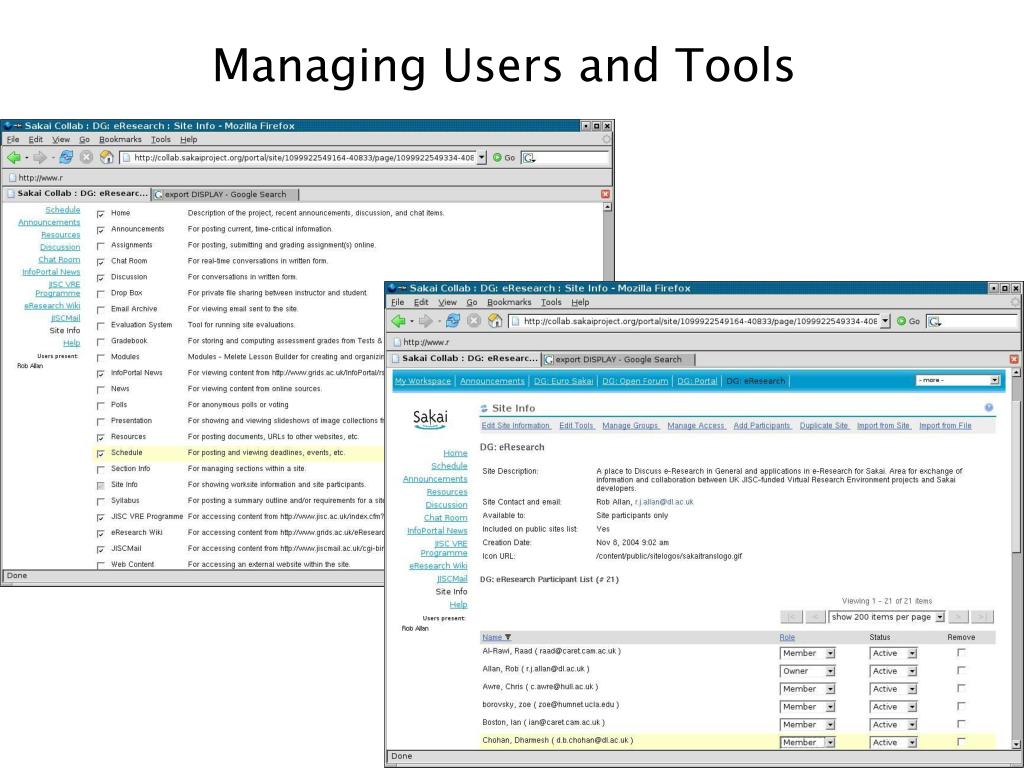The image size is (1024, 768).
Task: Click green Go button in rear window
Action: (x=504, y=157)
